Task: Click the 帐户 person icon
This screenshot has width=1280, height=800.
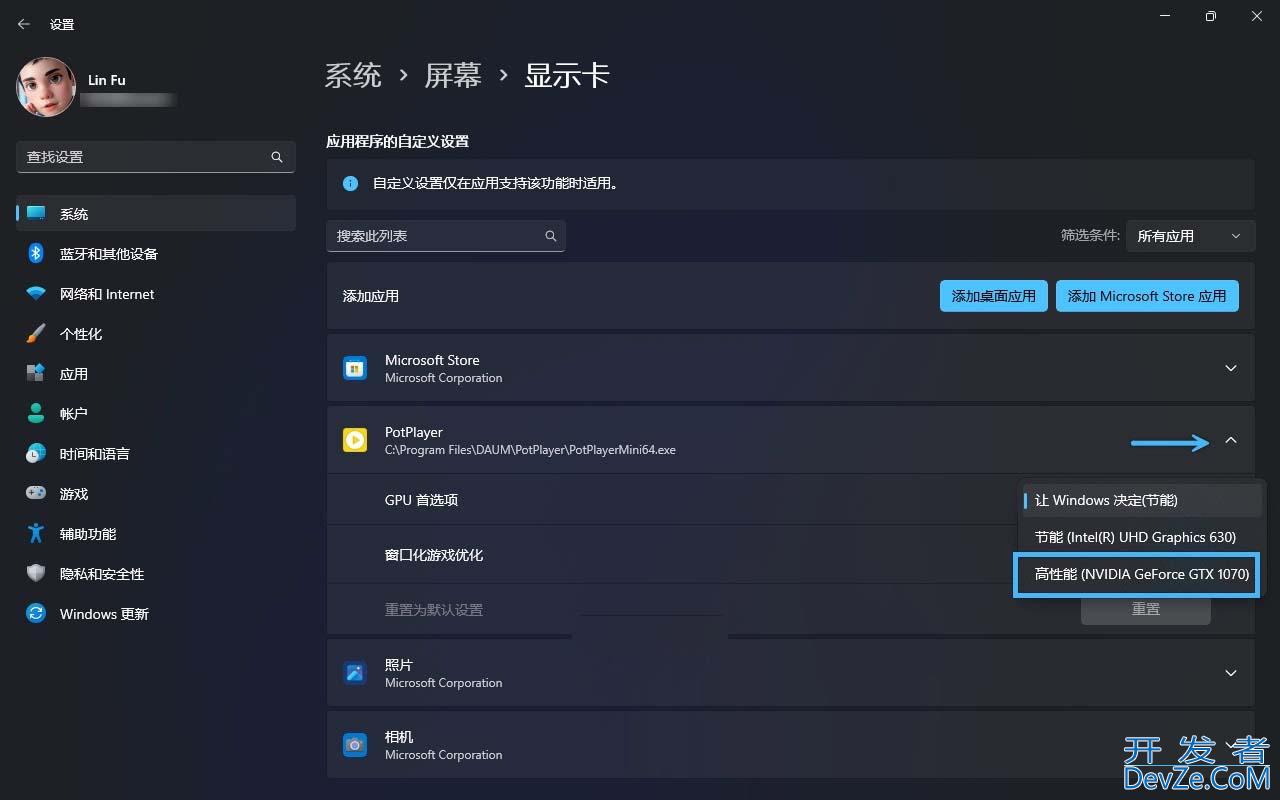Action: pos(36,414)
